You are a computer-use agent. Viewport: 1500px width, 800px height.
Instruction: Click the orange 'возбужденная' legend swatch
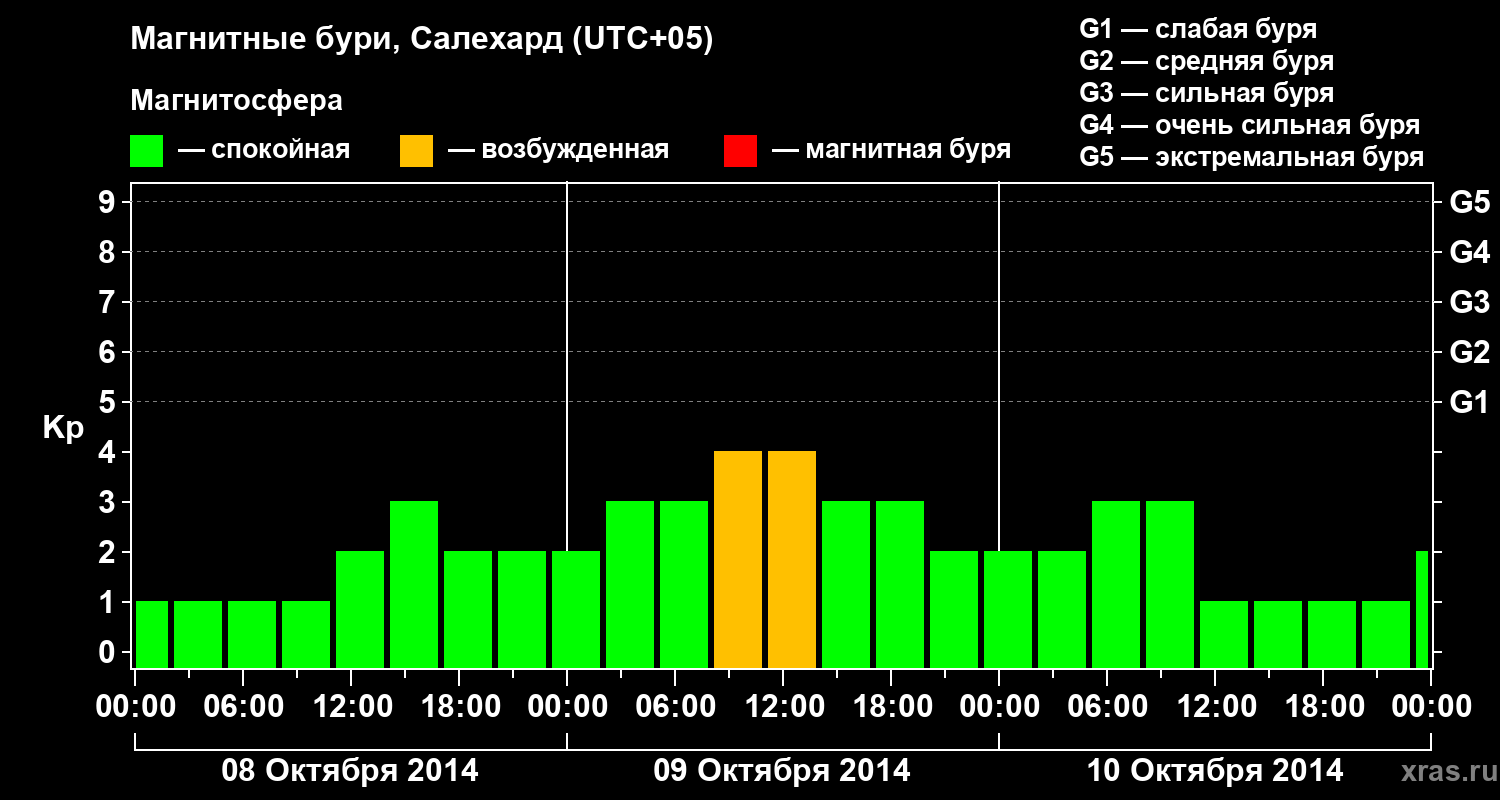coord(416,151)
